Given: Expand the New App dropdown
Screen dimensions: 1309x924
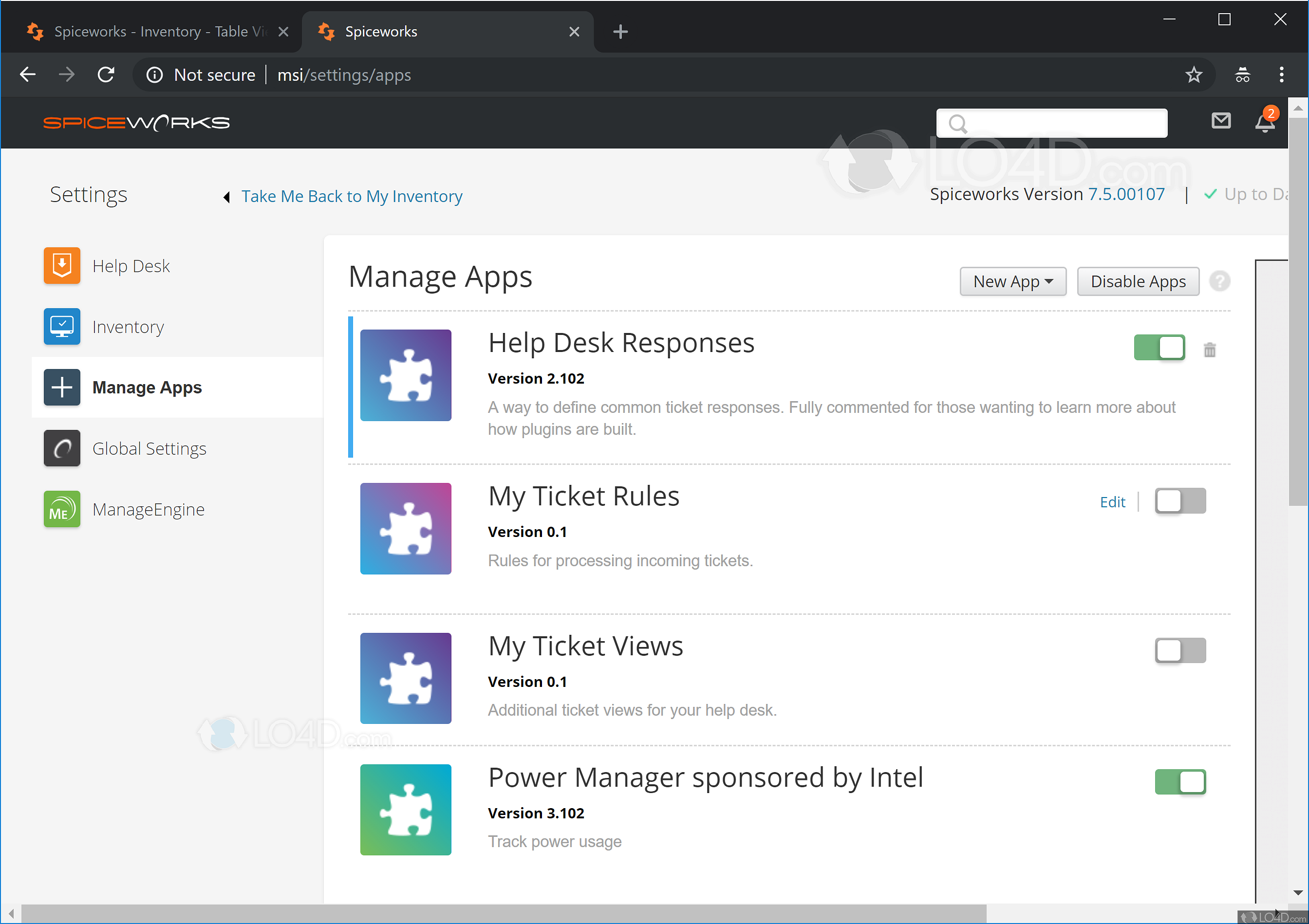Looking at the screenshot, I should (x=1012, y=281).
